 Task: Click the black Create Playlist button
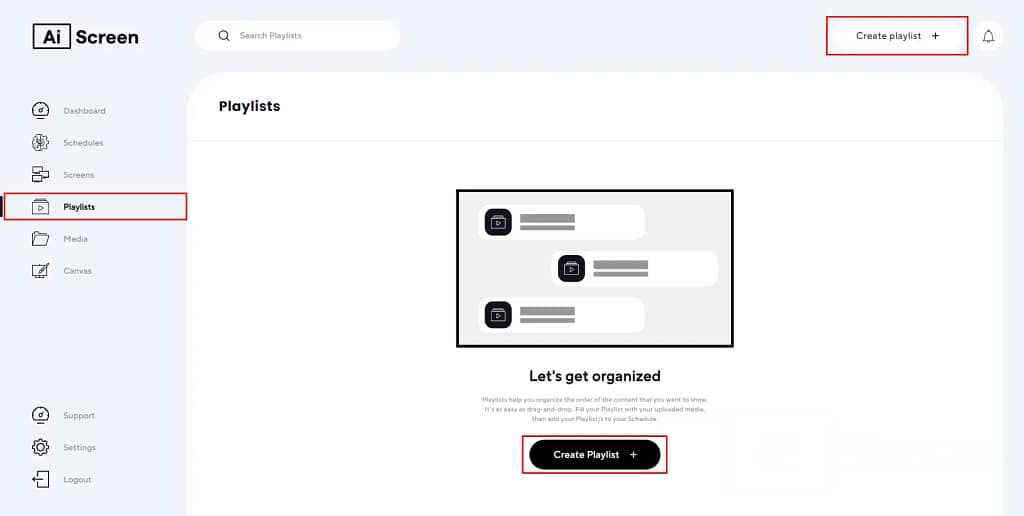595,455
